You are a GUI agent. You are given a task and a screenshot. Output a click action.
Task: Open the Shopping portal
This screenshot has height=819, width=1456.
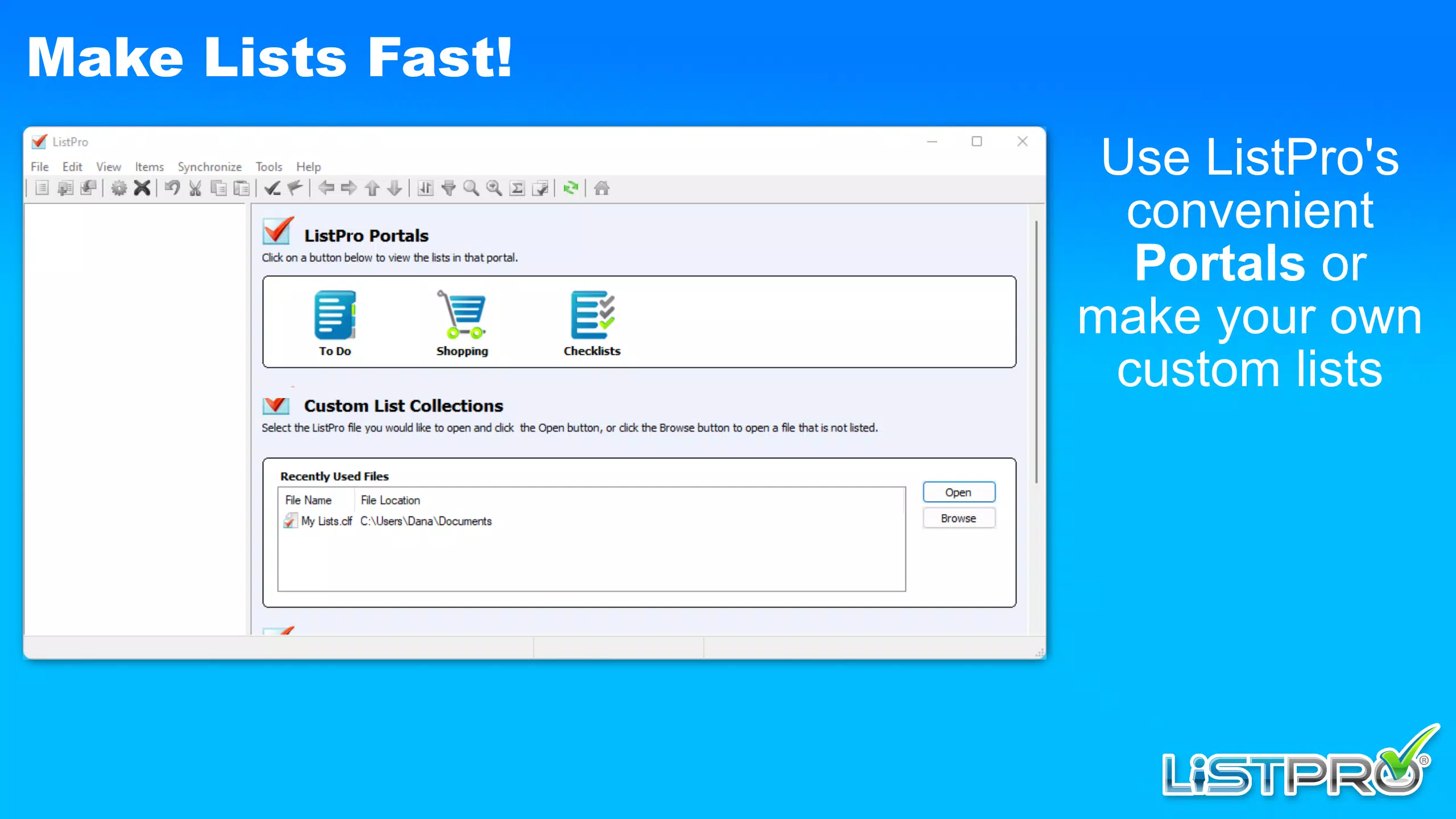pos(462,323)
